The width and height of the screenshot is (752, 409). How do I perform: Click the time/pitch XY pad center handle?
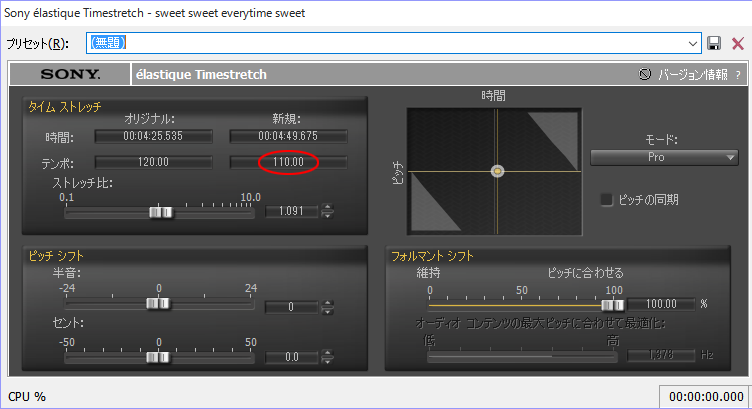point(497,171)
